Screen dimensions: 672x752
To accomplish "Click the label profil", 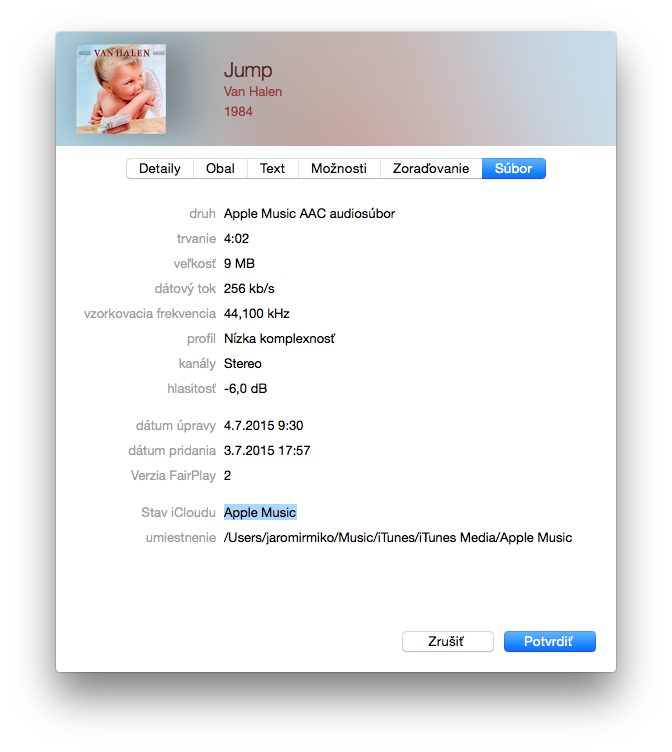I will pos(201,339).
